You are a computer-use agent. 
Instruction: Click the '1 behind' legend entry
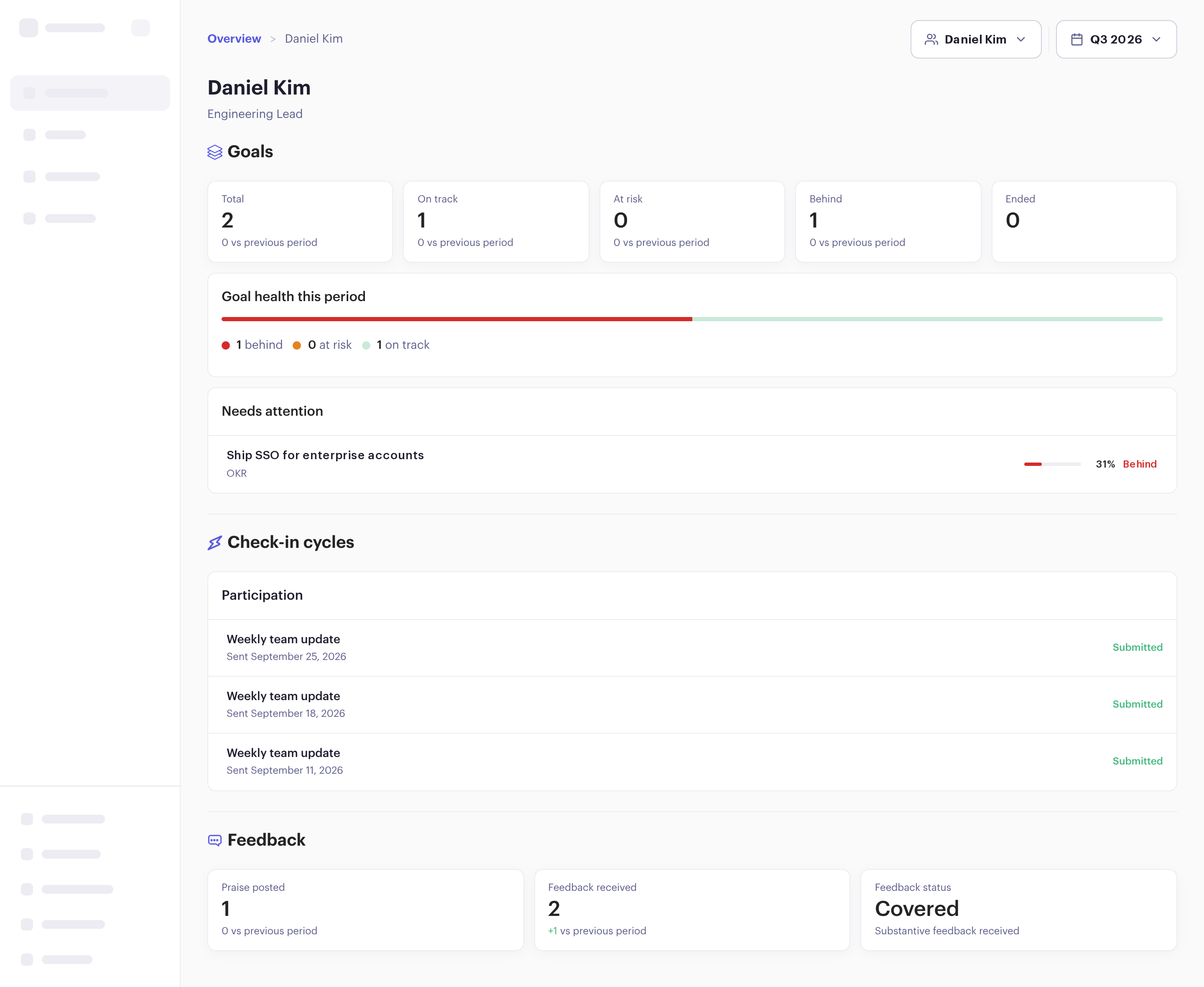pos(252,345)
